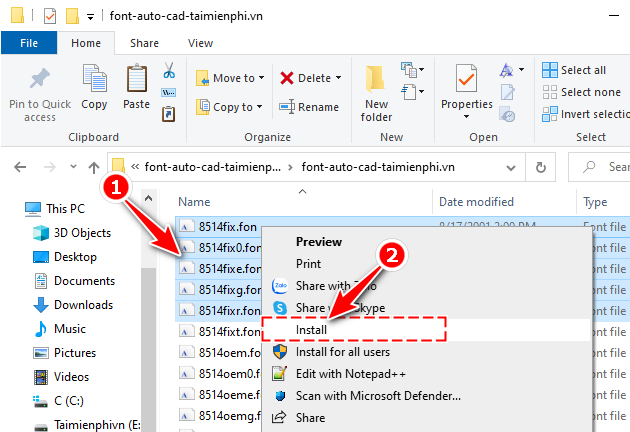Click the Zalo share icon in menu
630x432 pixels.
click(280, 286)
